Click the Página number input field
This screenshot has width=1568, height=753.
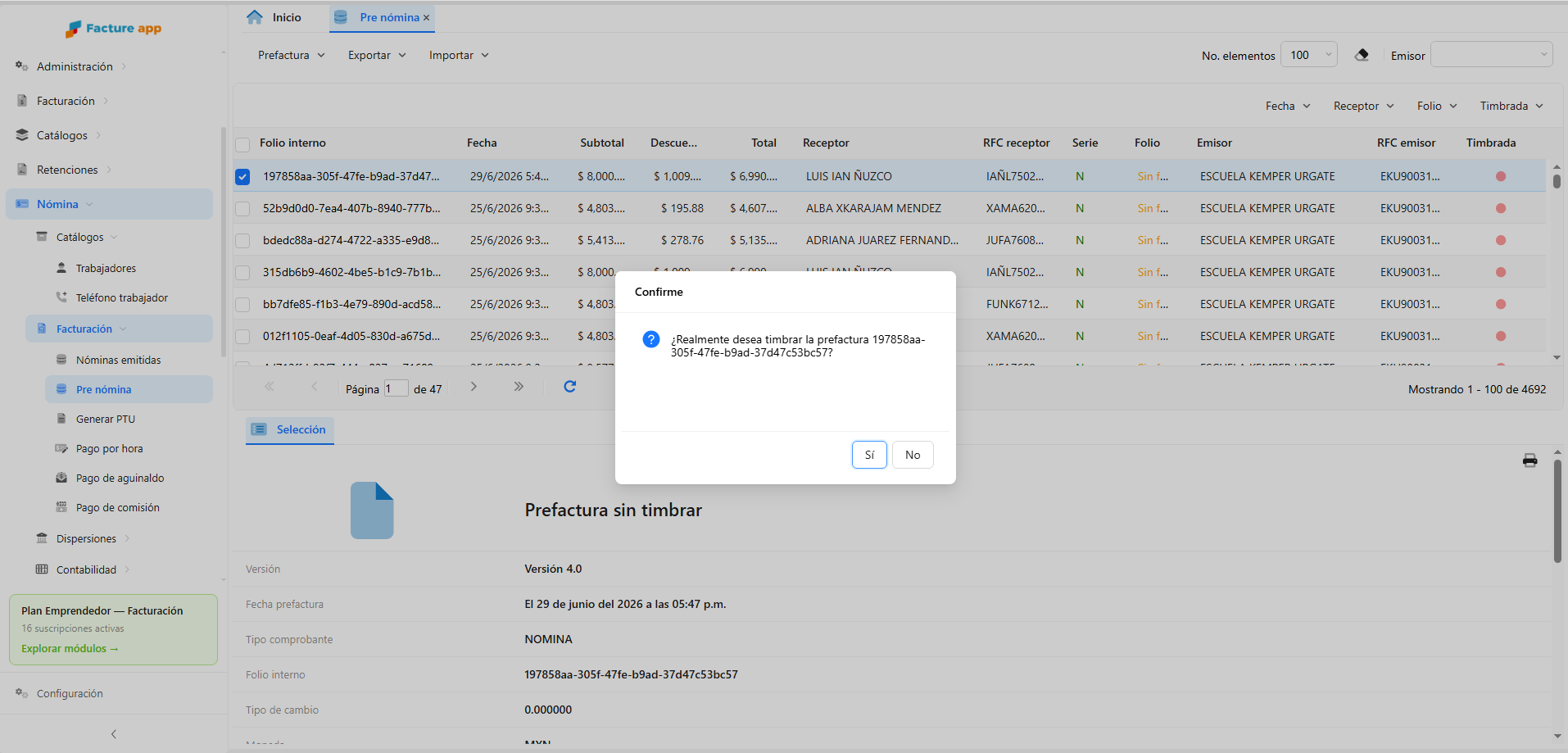[x=397, y=388]
